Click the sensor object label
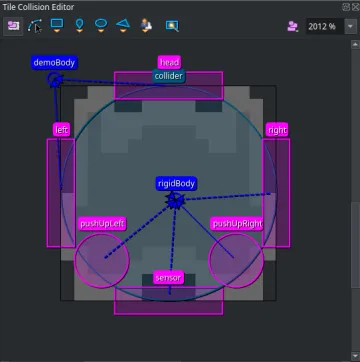Screen dimensions: 360x362 [168, 277]
